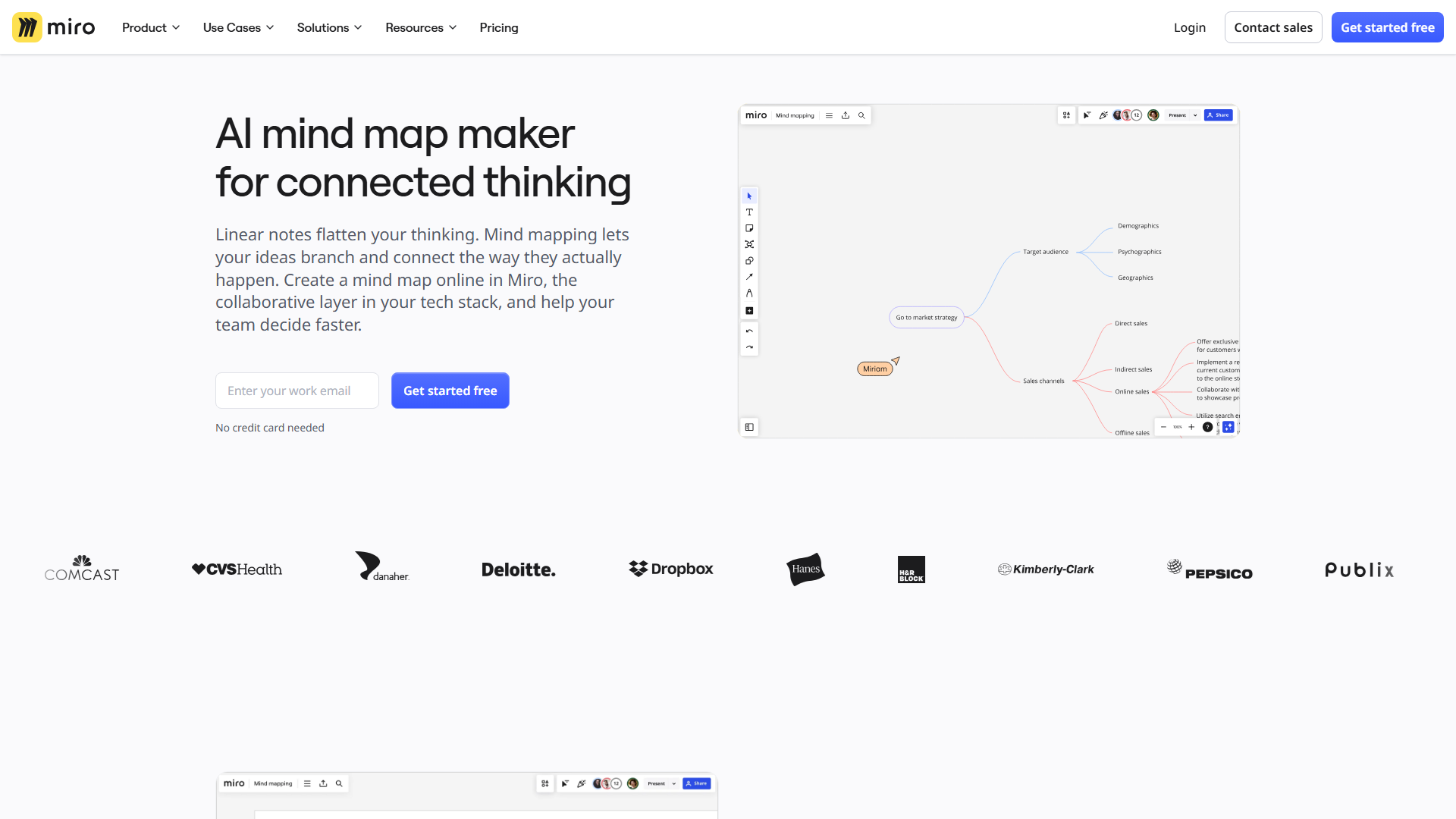Screen dimensions: 1456x819
Task: Click the Redo arrow in the hero board
Action: point(749,347)
